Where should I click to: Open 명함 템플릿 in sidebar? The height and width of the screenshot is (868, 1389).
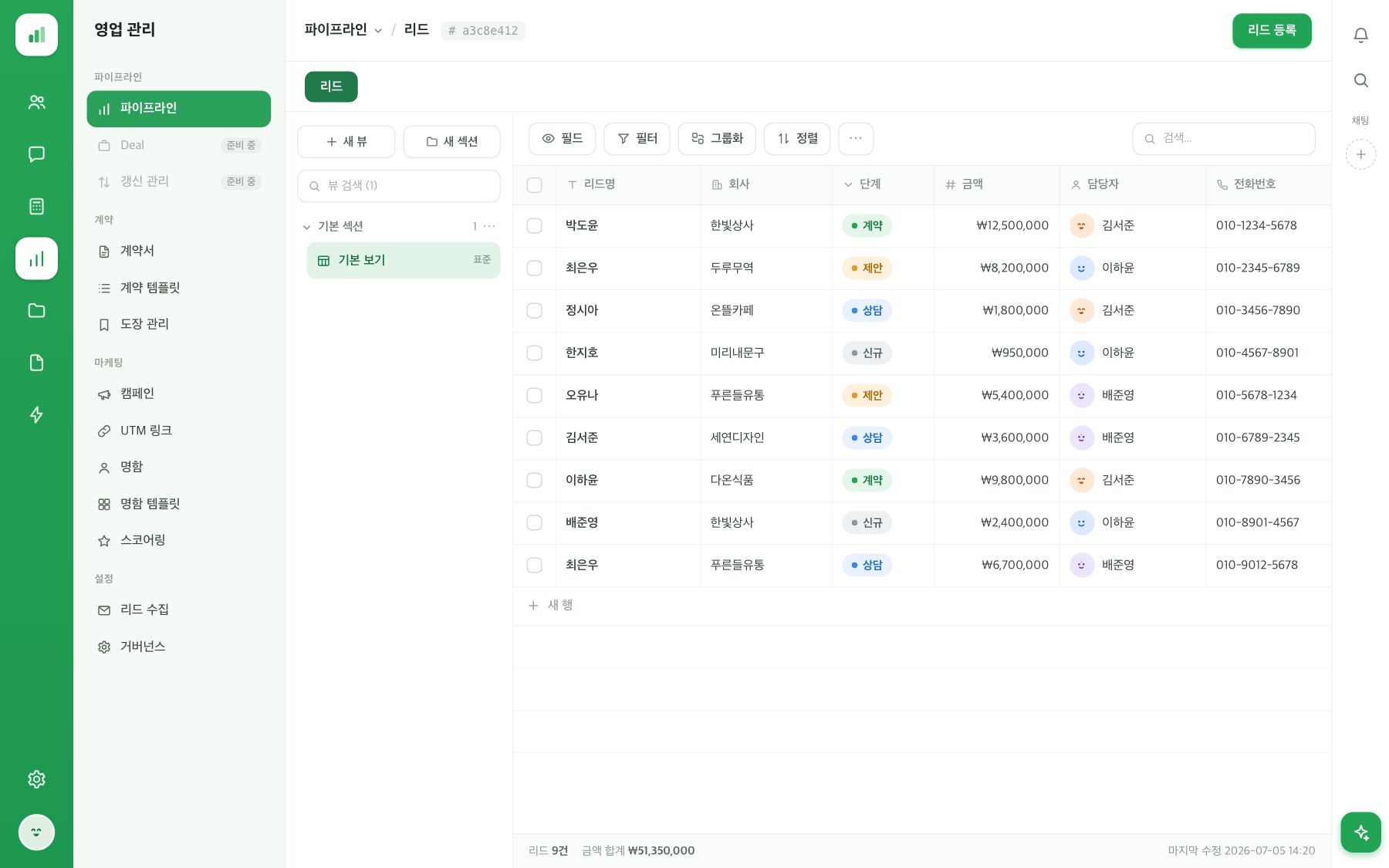(x=178, y=504)
